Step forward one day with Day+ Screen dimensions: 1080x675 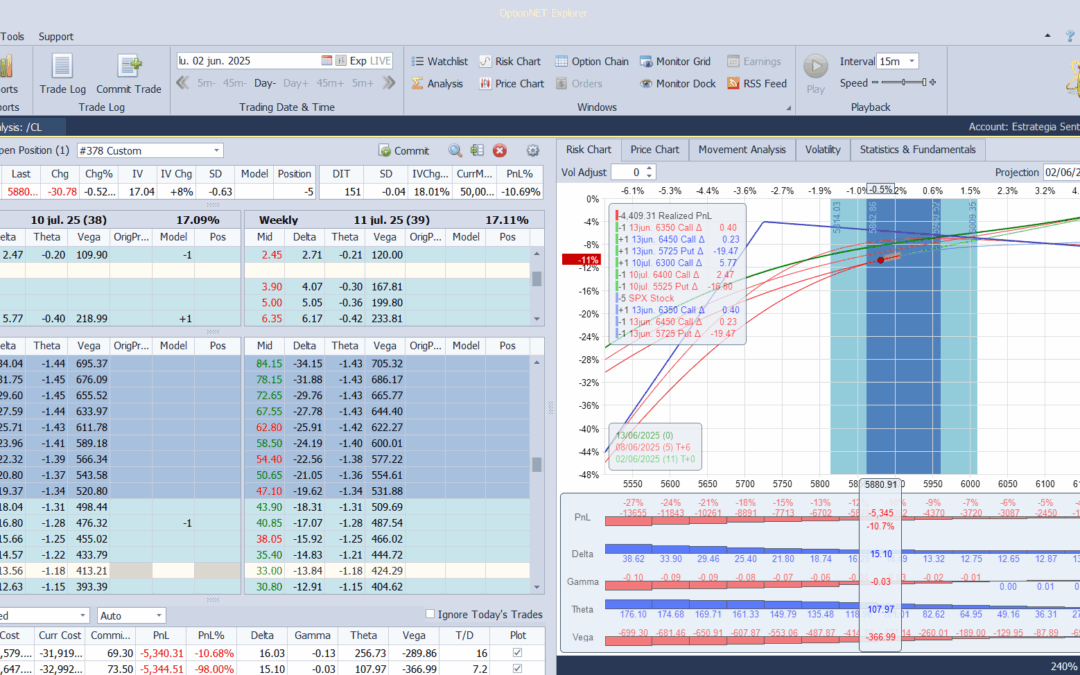click(x=295, y=83)
